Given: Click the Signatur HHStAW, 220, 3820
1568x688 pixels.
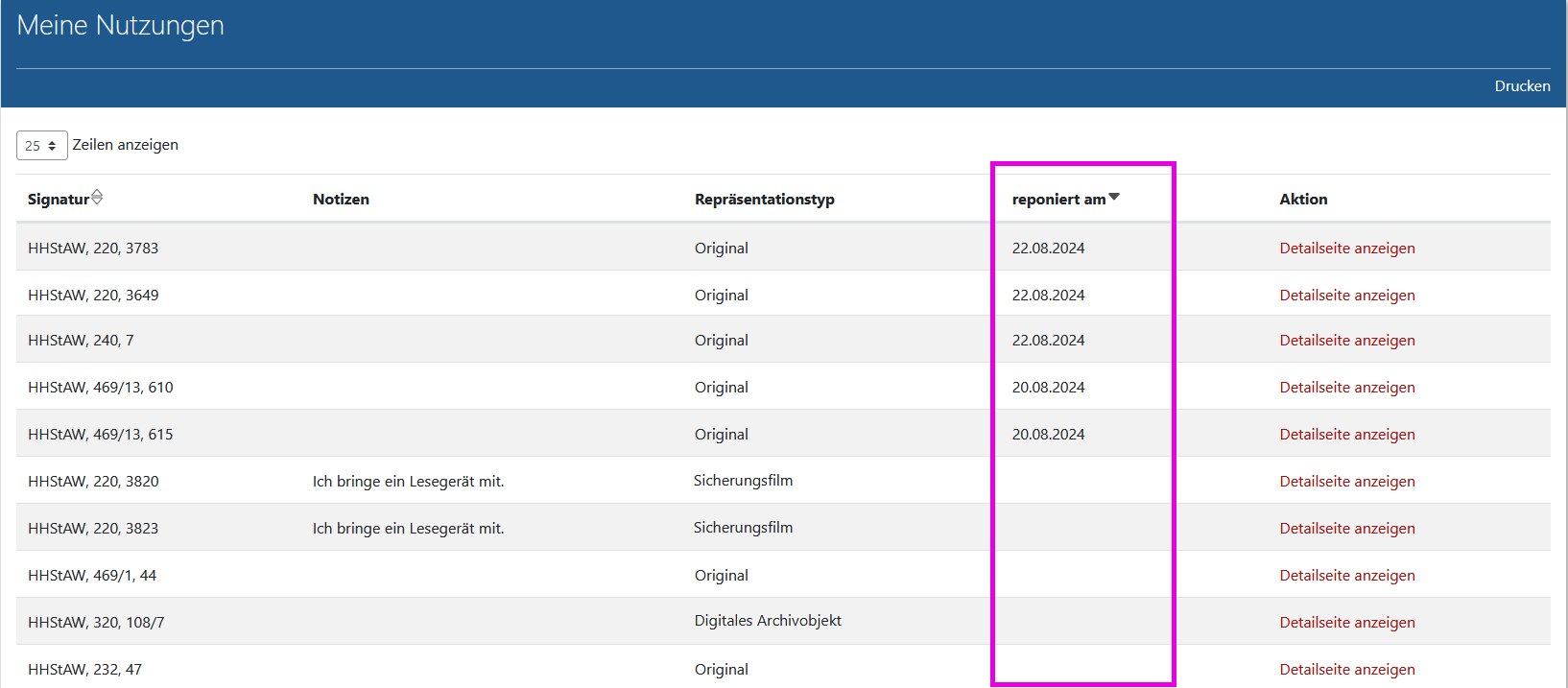Looking at the screenshot, I should tap(93, 482).
